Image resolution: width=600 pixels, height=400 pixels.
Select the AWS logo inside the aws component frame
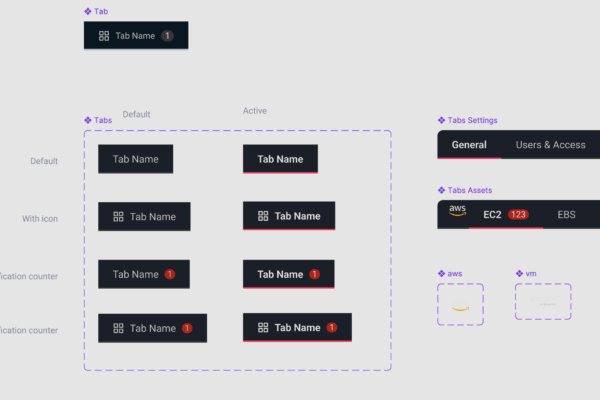460,307
